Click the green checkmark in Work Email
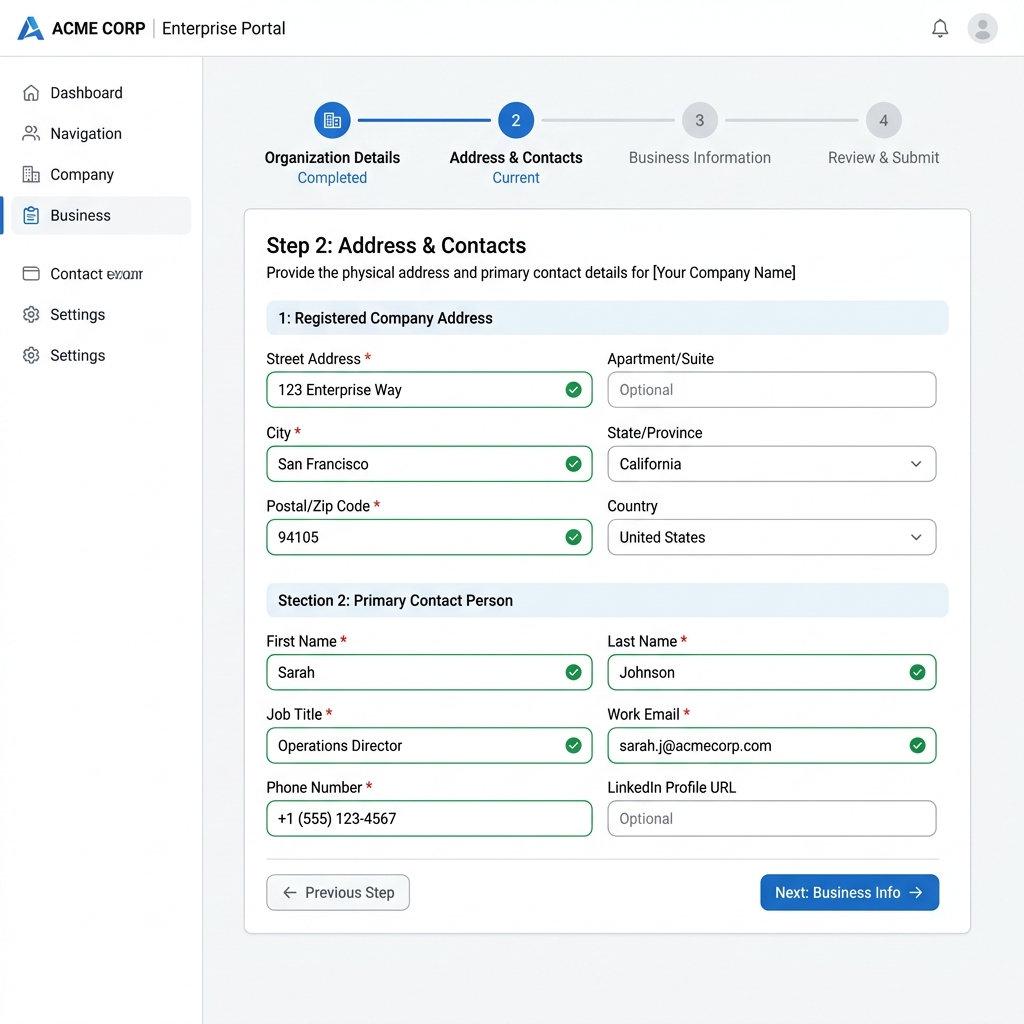This screenshot has width=1024, height=1024. pos(918,746)
